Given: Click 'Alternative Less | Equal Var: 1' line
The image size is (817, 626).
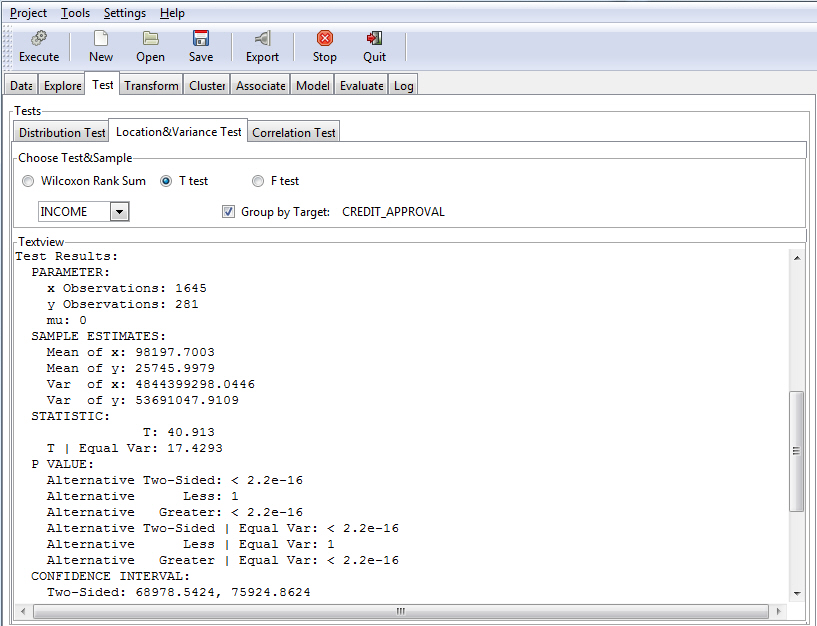Looking at the screenshot, I should 191,544.
